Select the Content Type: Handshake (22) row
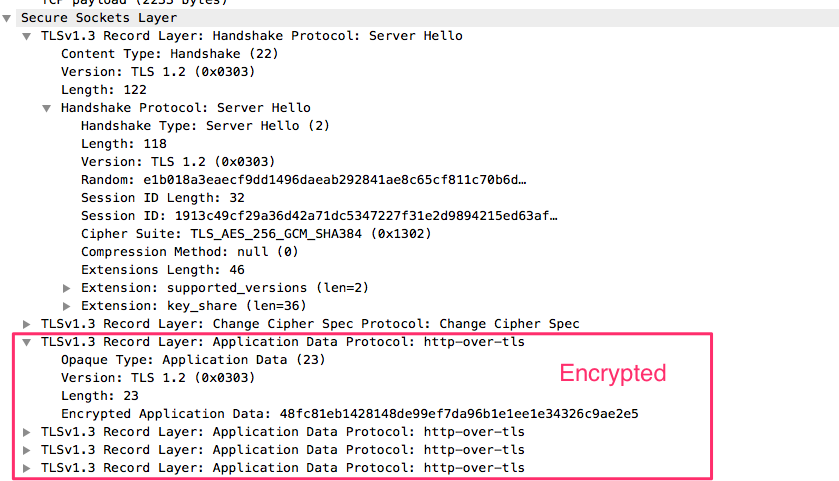The image size is (839, 481). point(169,54)
